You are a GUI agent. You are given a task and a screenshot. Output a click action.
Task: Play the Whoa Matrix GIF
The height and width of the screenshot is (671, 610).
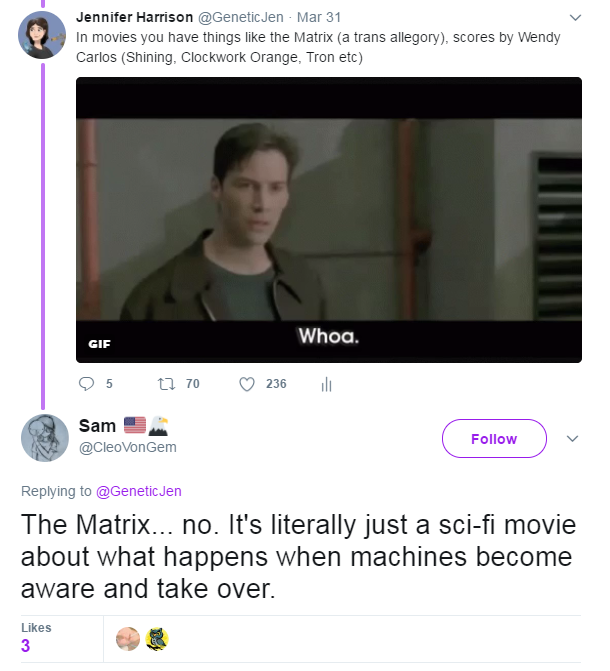329,220
